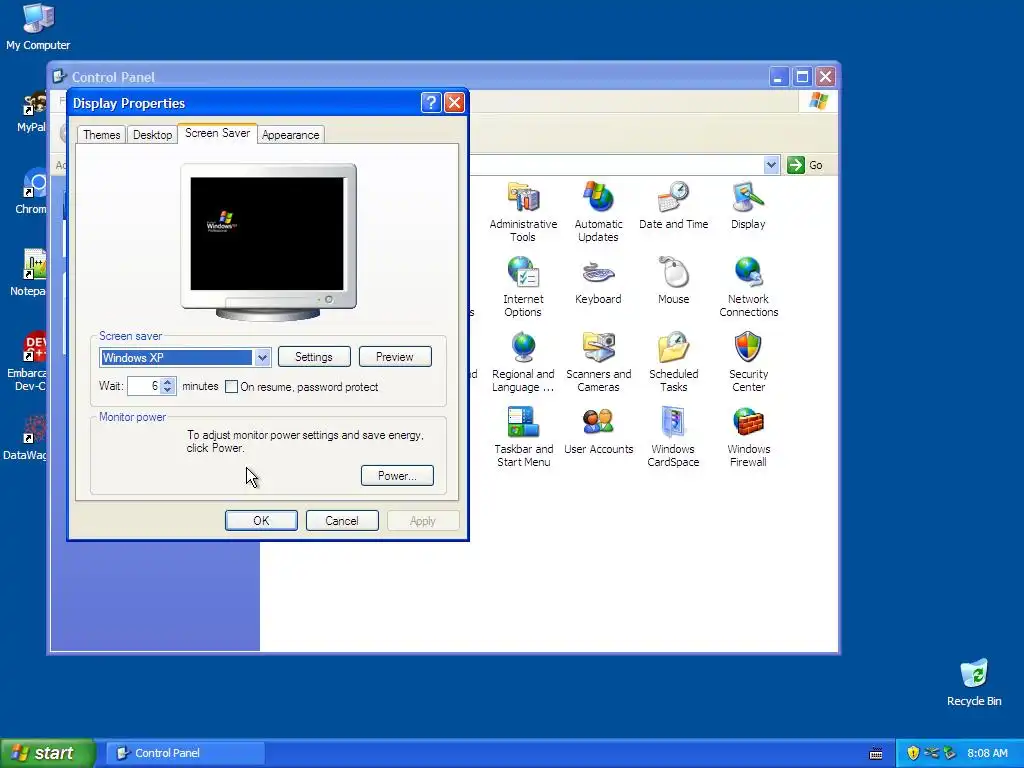
Task: Click OK in Display Properties
Action: click(261, 520)
